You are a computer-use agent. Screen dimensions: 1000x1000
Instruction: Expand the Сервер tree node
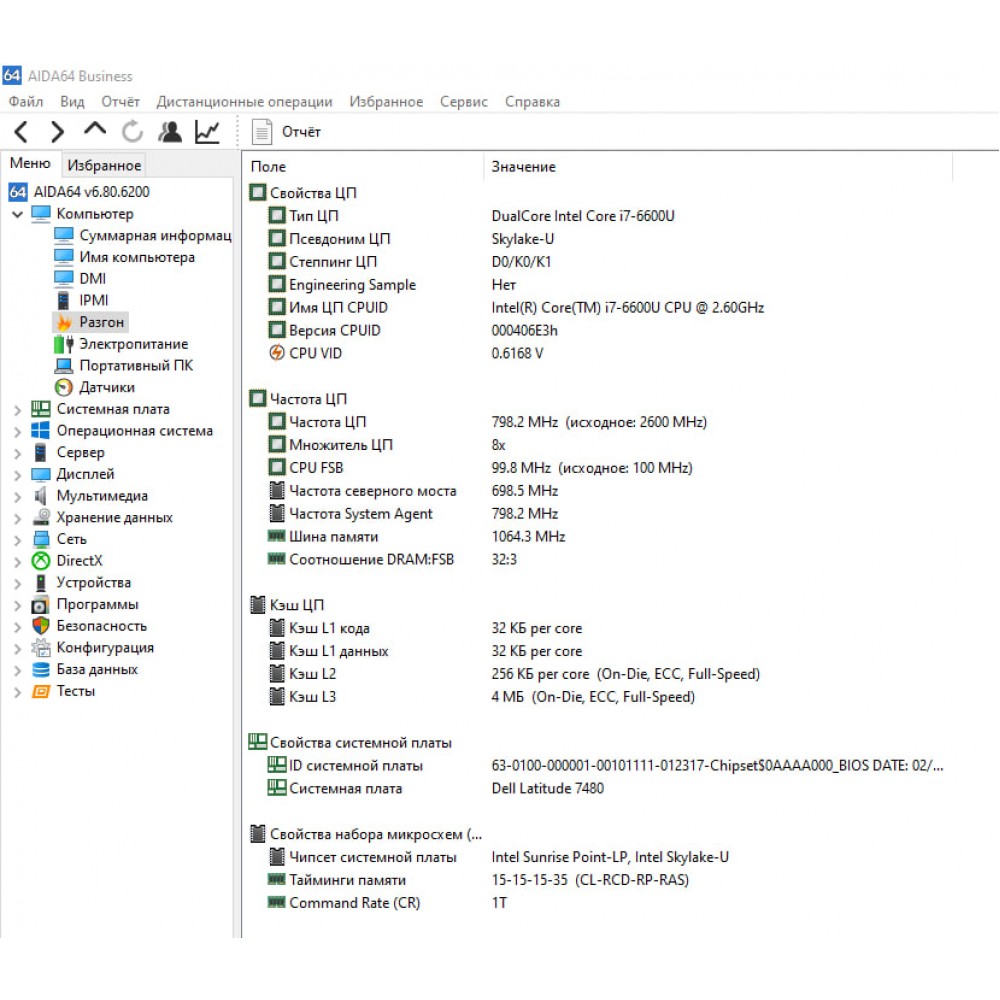(18, 453)
